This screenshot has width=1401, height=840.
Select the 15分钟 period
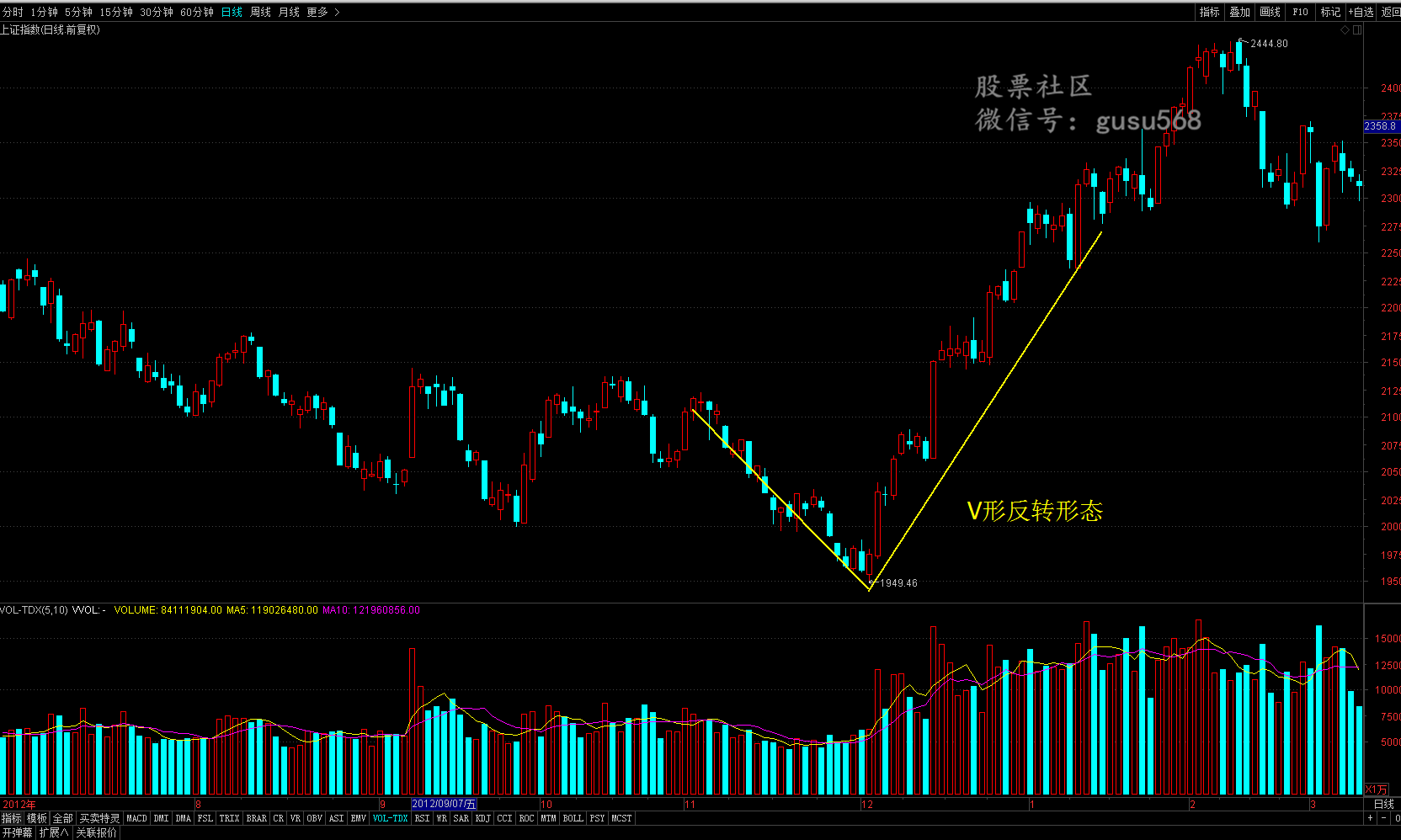point(116,12)
